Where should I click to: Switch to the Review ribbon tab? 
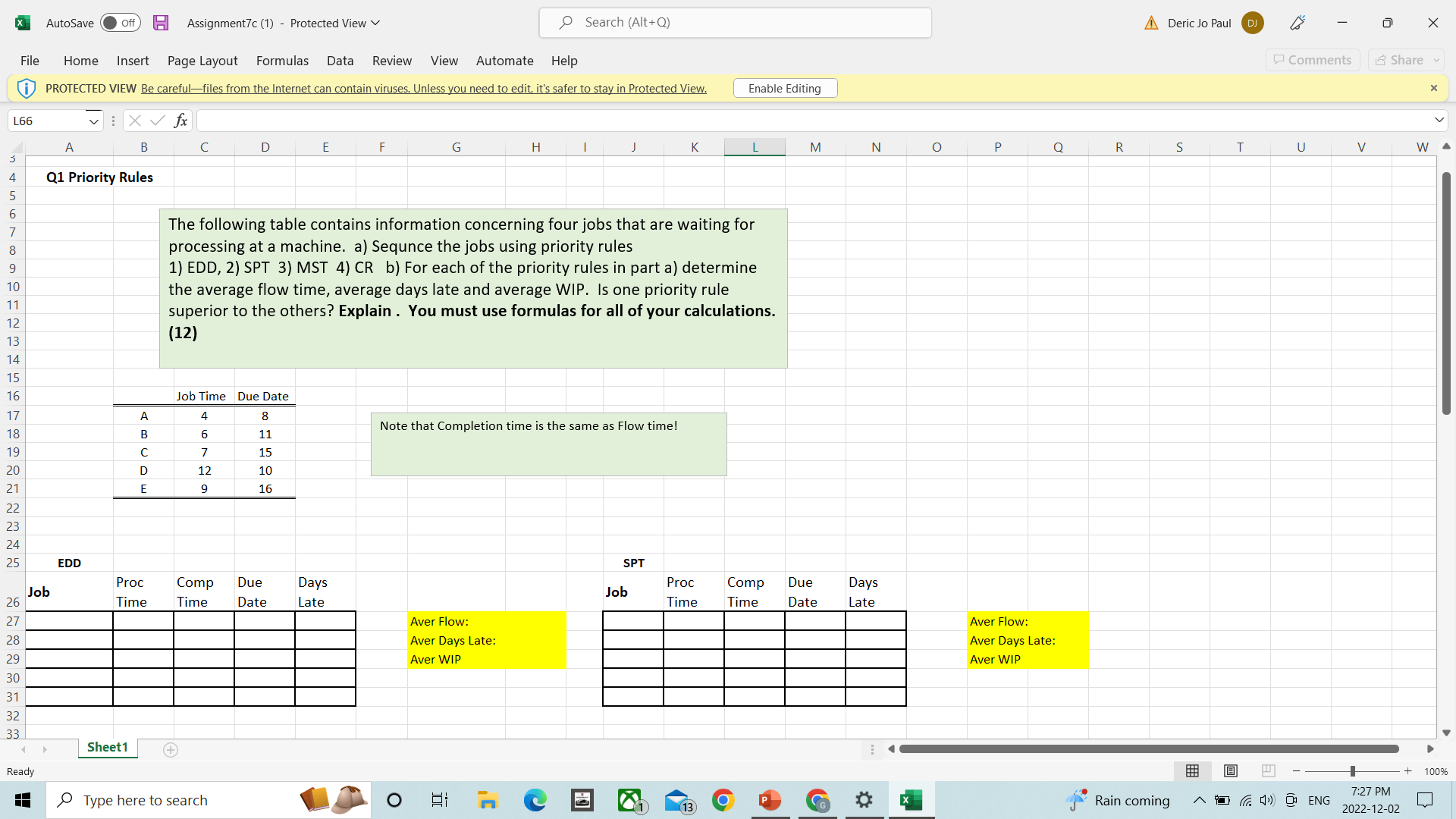[x=392, y=61]
